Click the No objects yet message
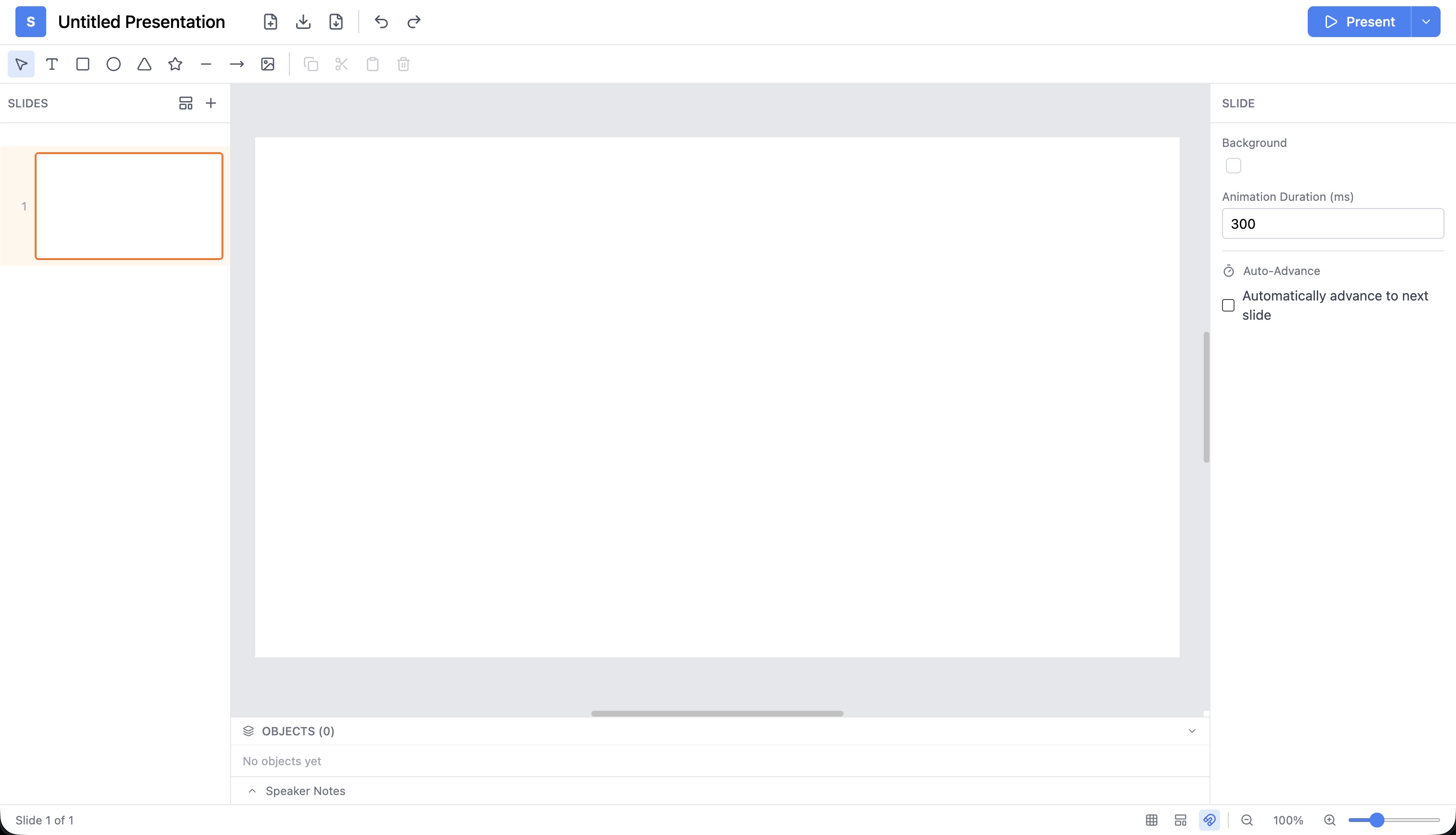This screenshot has height=835, width=1456. click(x=282, y=761)
